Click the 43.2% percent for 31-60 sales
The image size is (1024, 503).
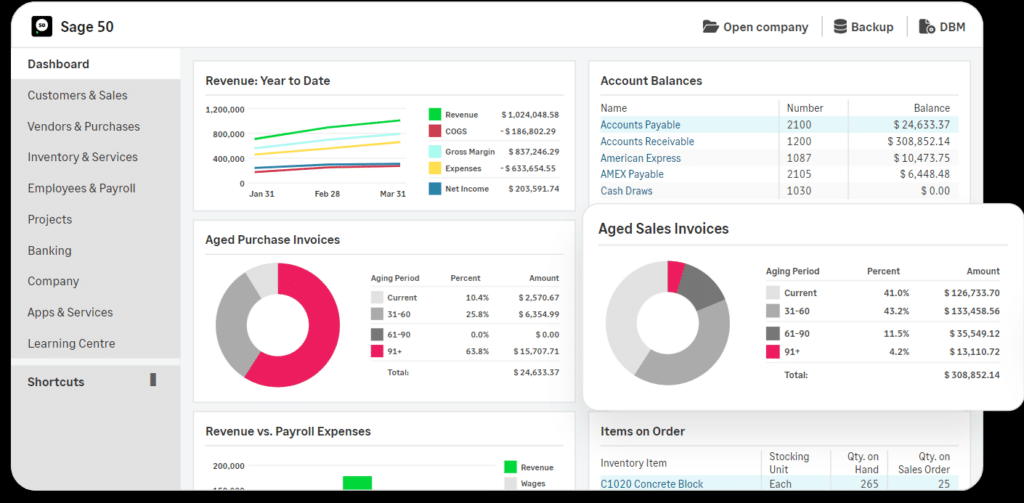pyautogui.click(x=896, y=311)
